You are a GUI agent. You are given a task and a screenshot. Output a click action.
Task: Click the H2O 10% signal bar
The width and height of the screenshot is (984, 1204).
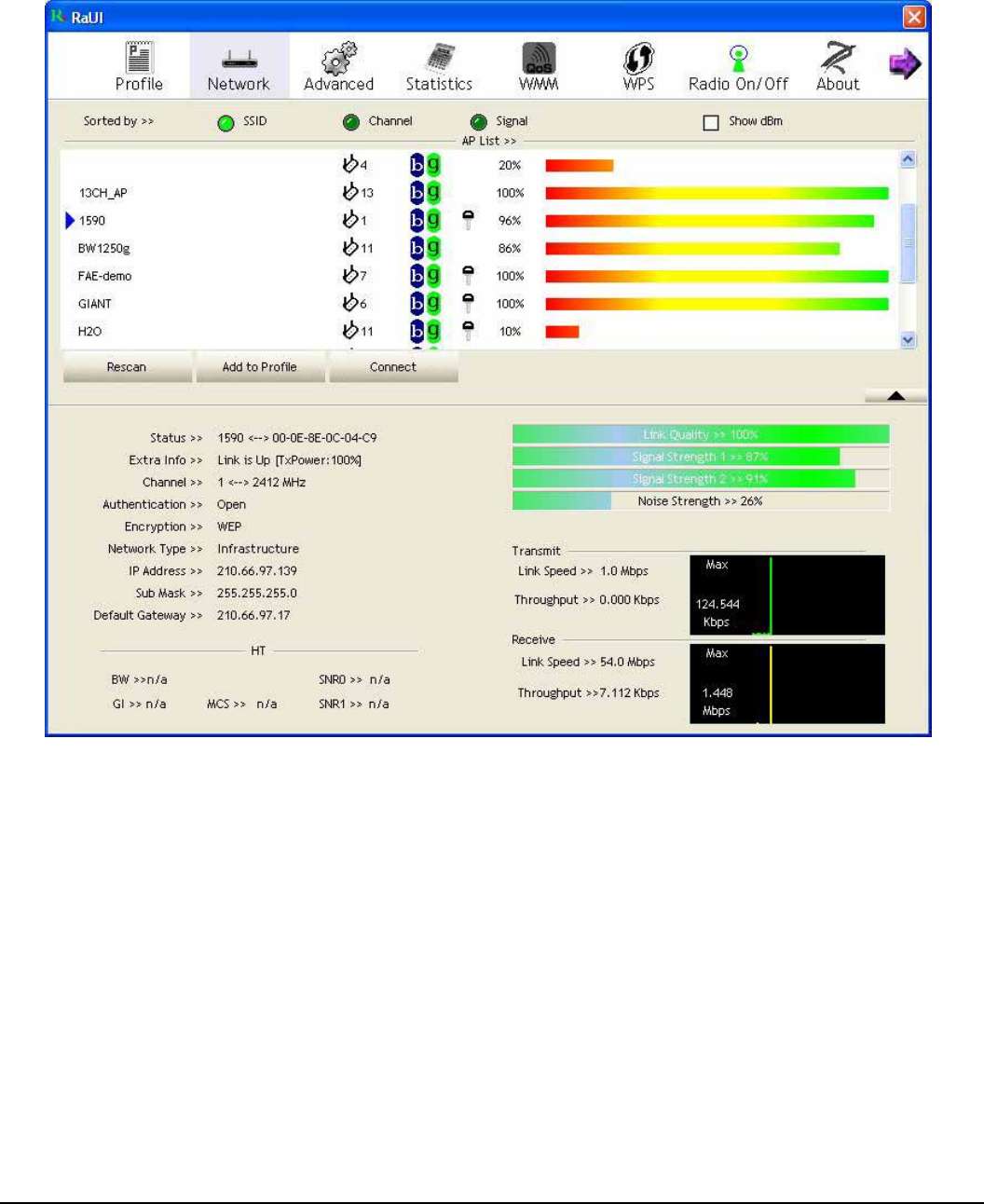563,331
